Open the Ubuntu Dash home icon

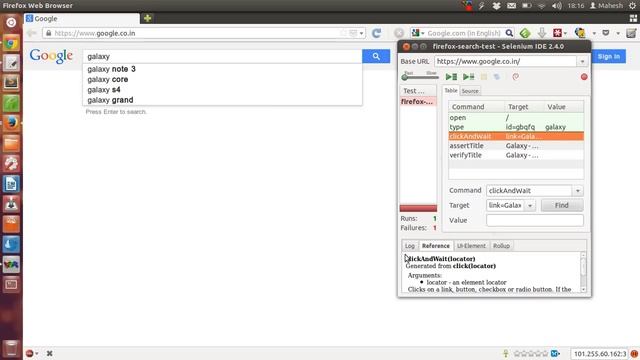[x=11, y=22]
